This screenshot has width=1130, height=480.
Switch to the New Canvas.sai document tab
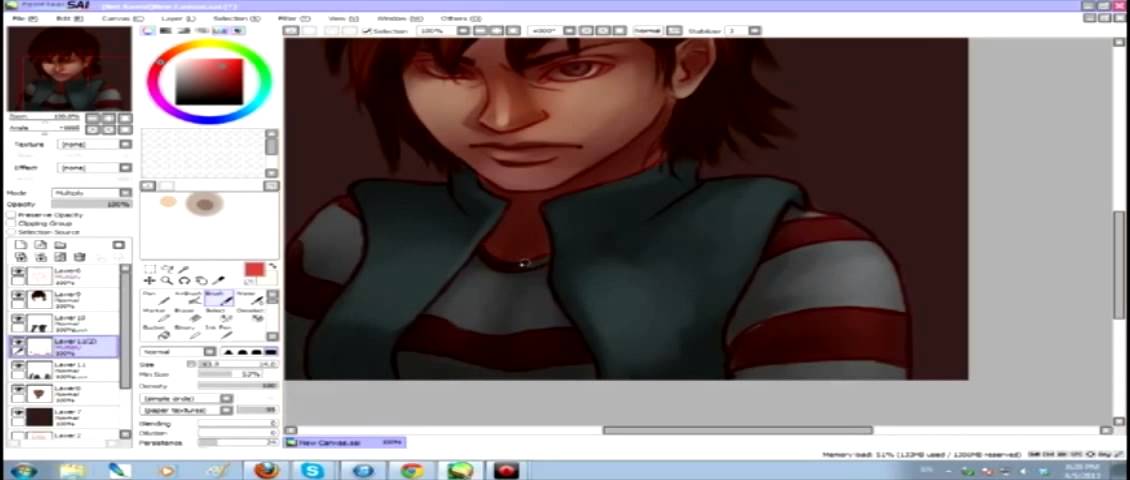(x=345, y=443)
